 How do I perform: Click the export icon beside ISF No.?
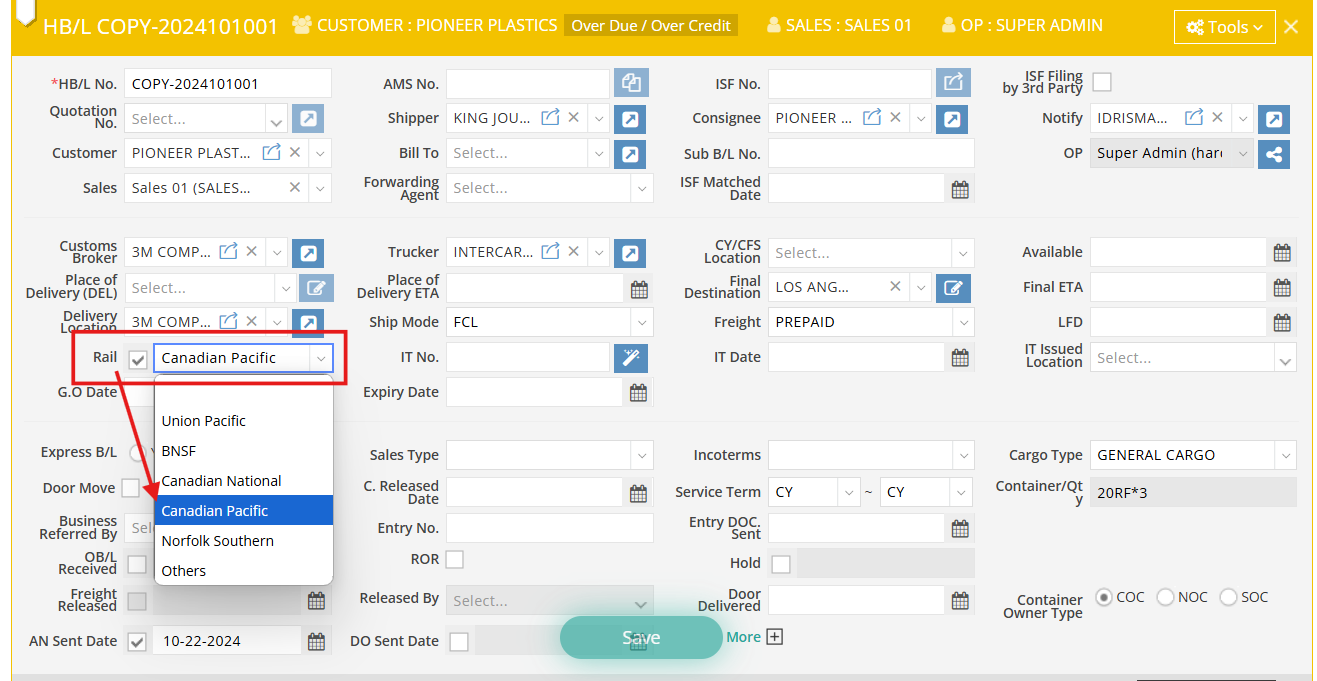point(953,83)
